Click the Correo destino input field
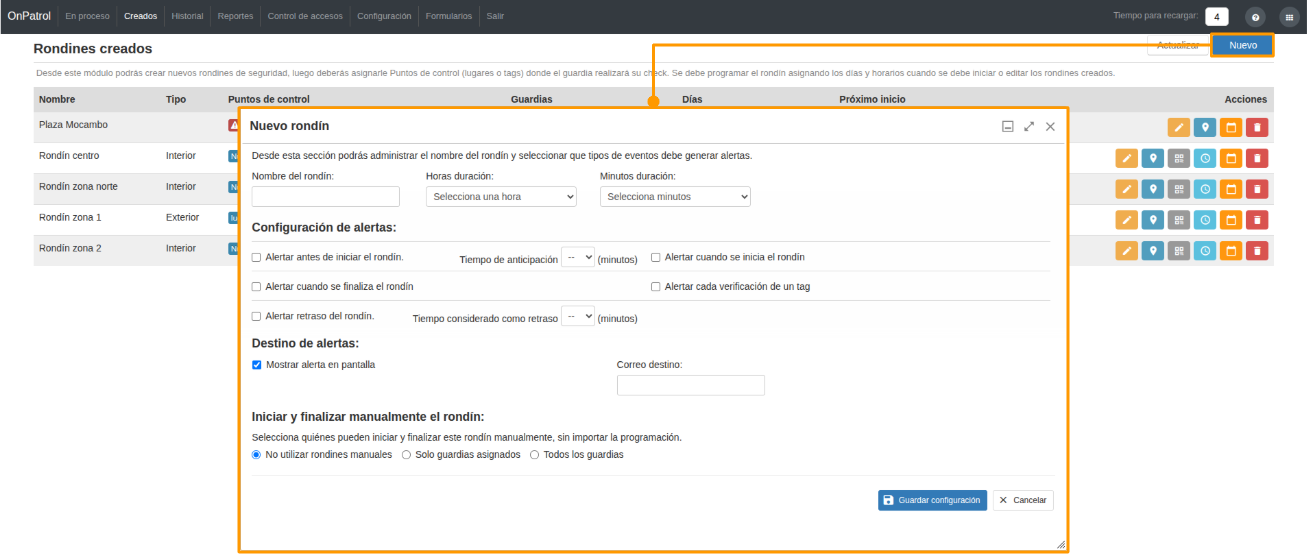Image resolution: width=1307 pixels, height=557 pixels. [x=691, y=385]
